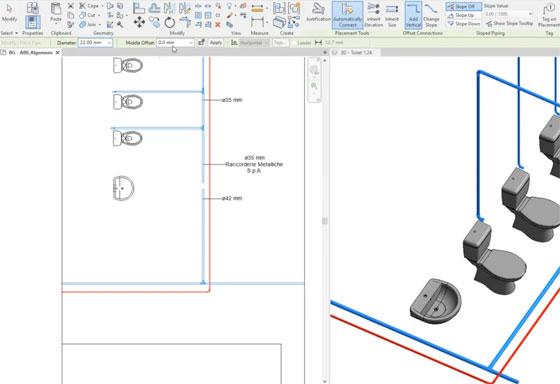Viewport: 560px width, 384px height.
Task: Select the Mirror Draw Axis tool
Action: pyautogui.click(x=185, y=8)
